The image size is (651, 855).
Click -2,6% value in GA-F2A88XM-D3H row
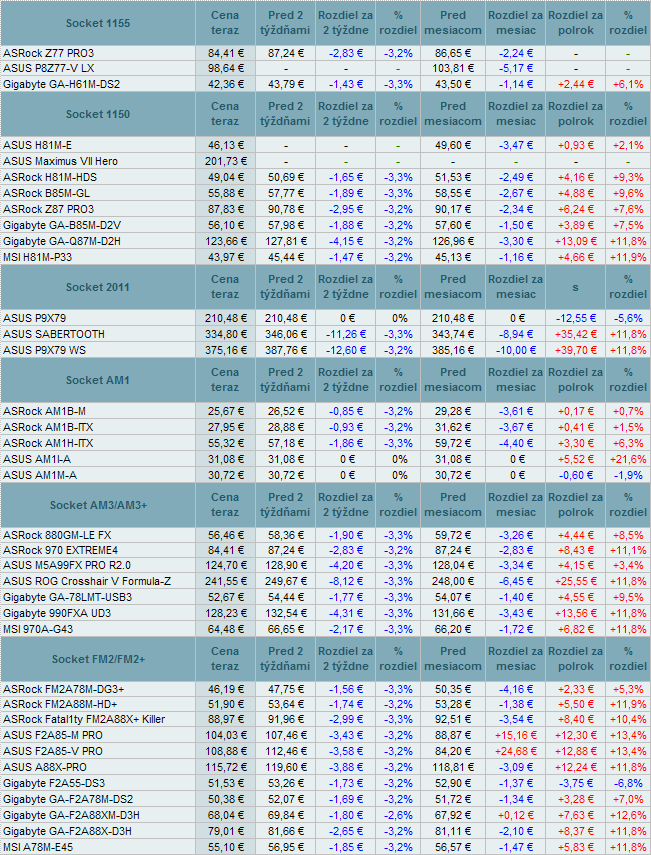tap(398, 815)
